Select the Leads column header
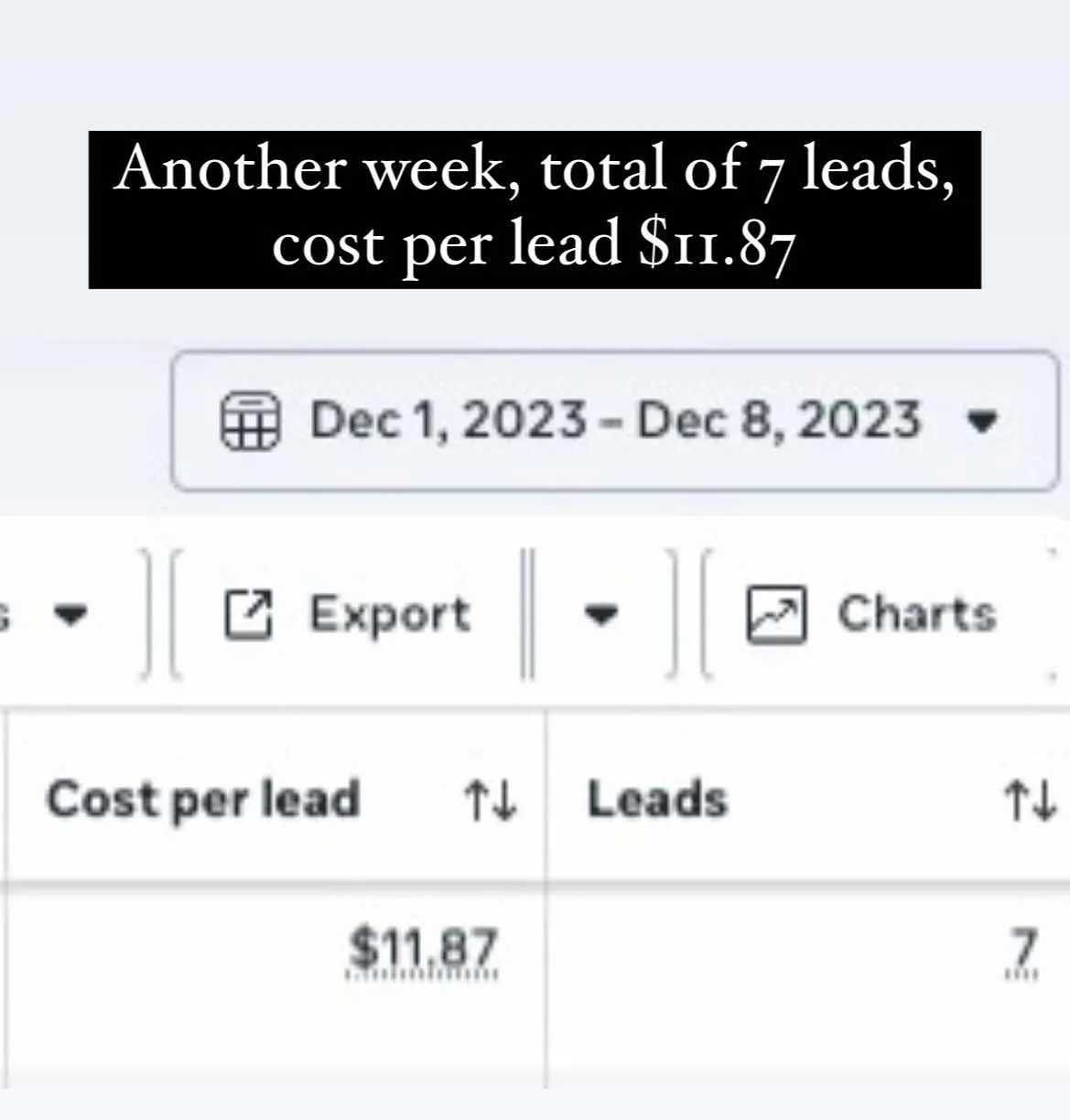This screenshot has height=1120, width=1070. (x=657, y=799)
